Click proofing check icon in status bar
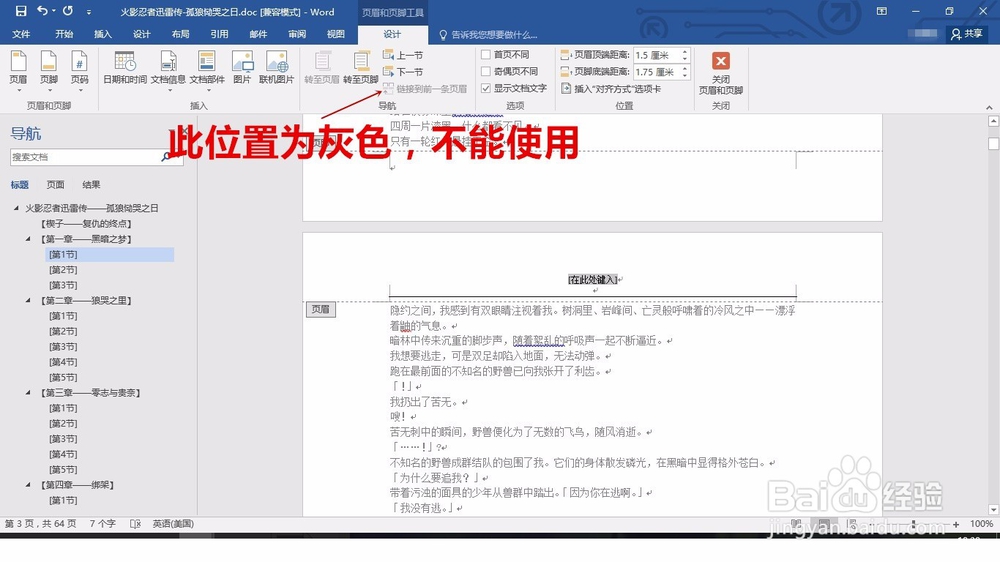Screen dimensions: 1000x562 click(x=135, y=524)
